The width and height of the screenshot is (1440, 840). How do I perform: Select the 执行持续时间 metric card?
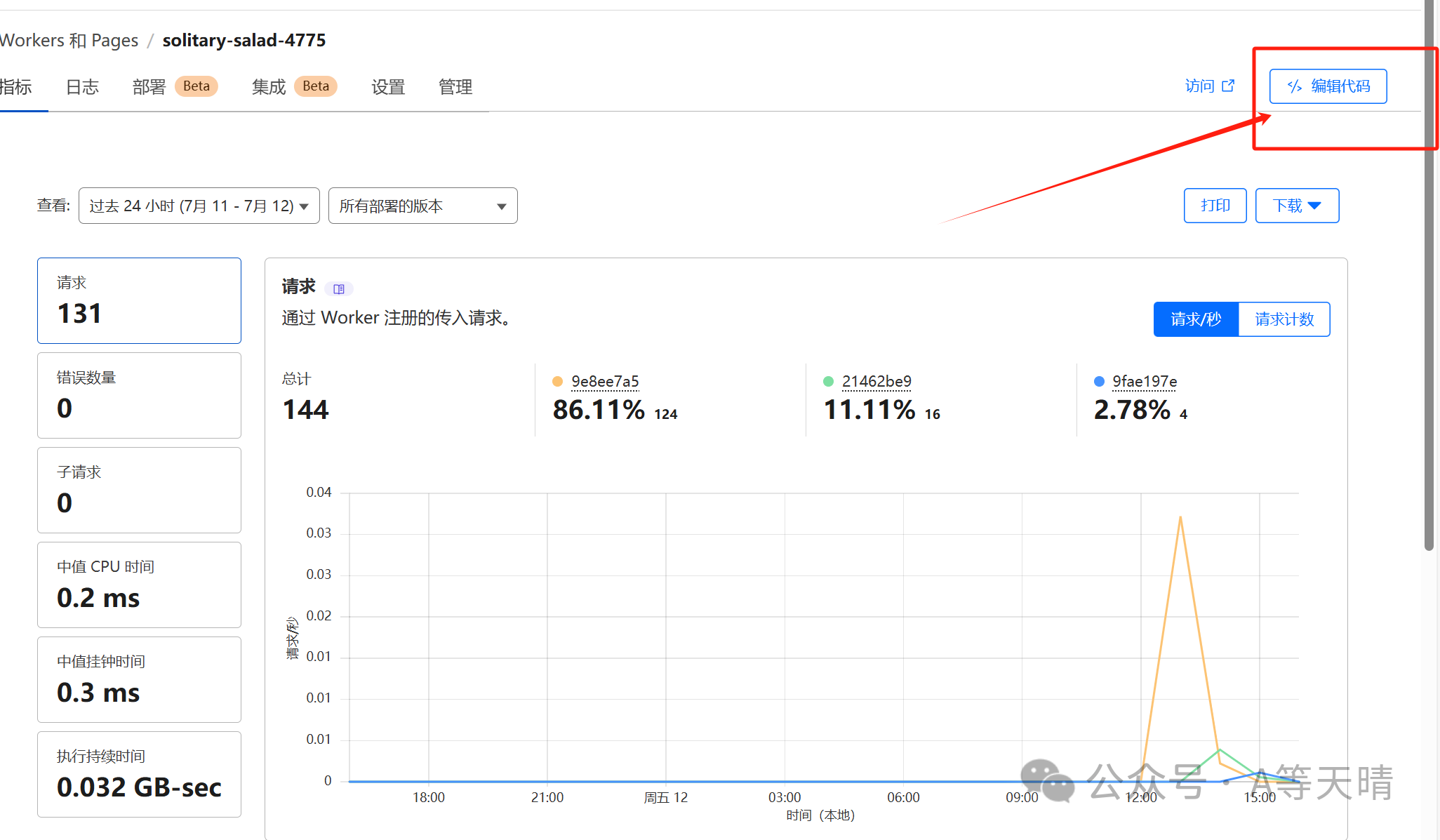[x=139, y=774]
